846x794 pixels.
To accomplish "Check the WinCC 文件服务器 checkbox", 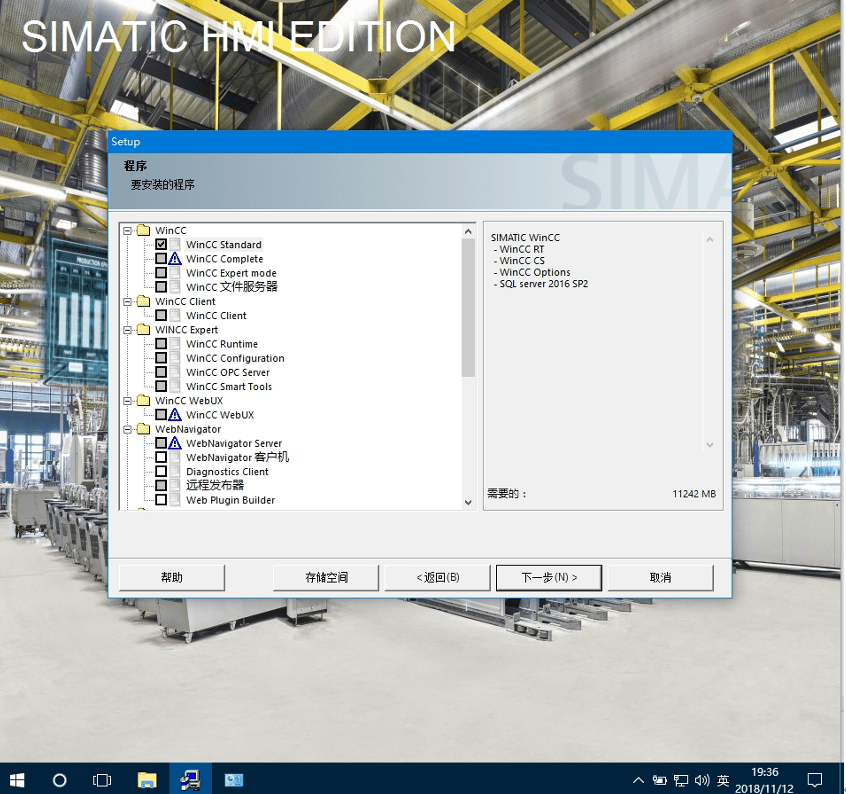I will [x=161, y=287].
